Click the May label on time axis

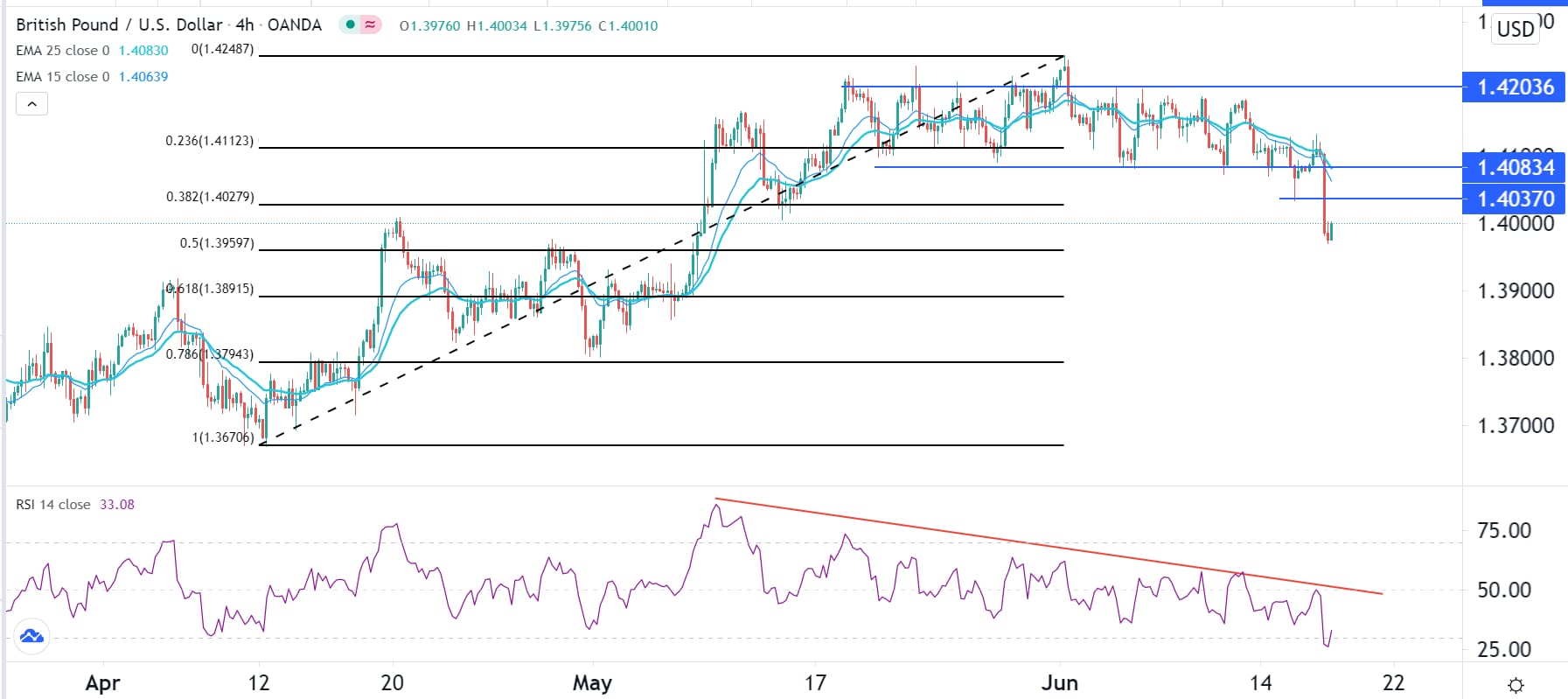(x=592, y=682)
